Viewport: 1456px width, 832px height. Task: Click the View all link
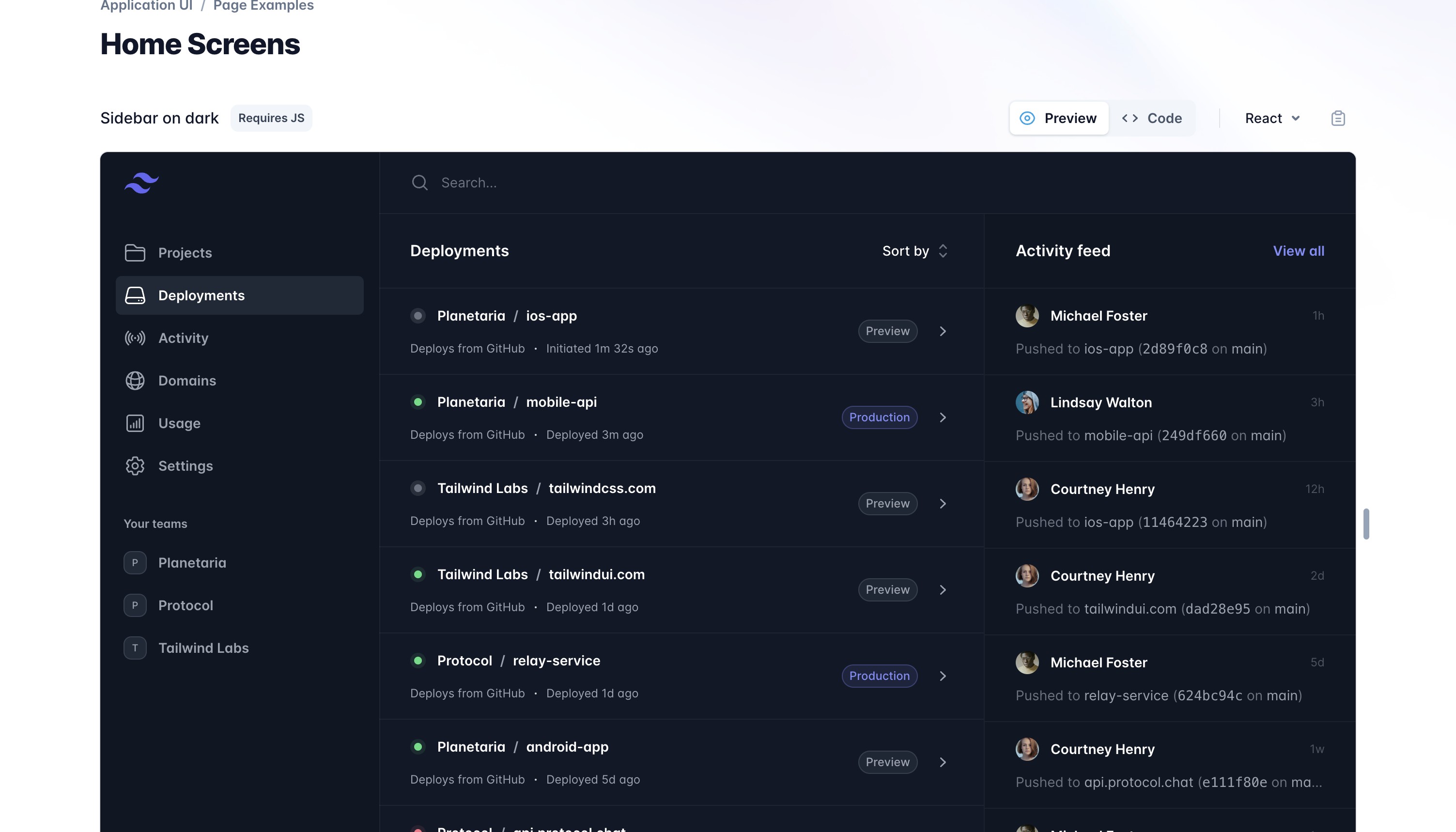click(x=1298, y=251)
